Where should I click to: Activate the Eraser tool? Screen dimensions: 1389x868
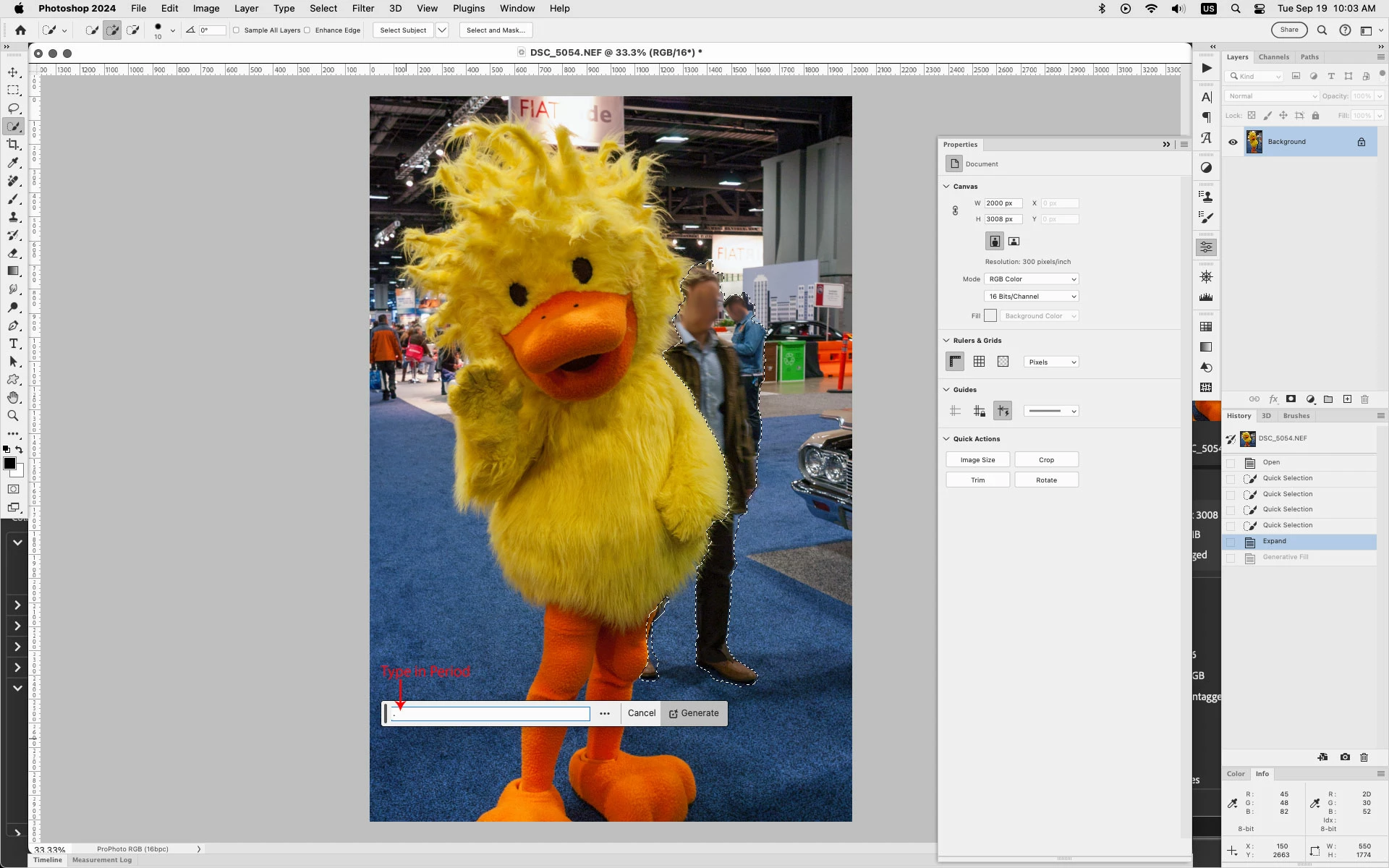point(13,253)
